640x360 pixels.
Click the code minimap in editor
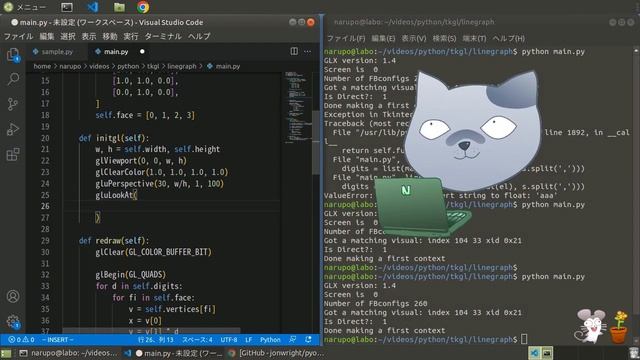tap(297, 107)
